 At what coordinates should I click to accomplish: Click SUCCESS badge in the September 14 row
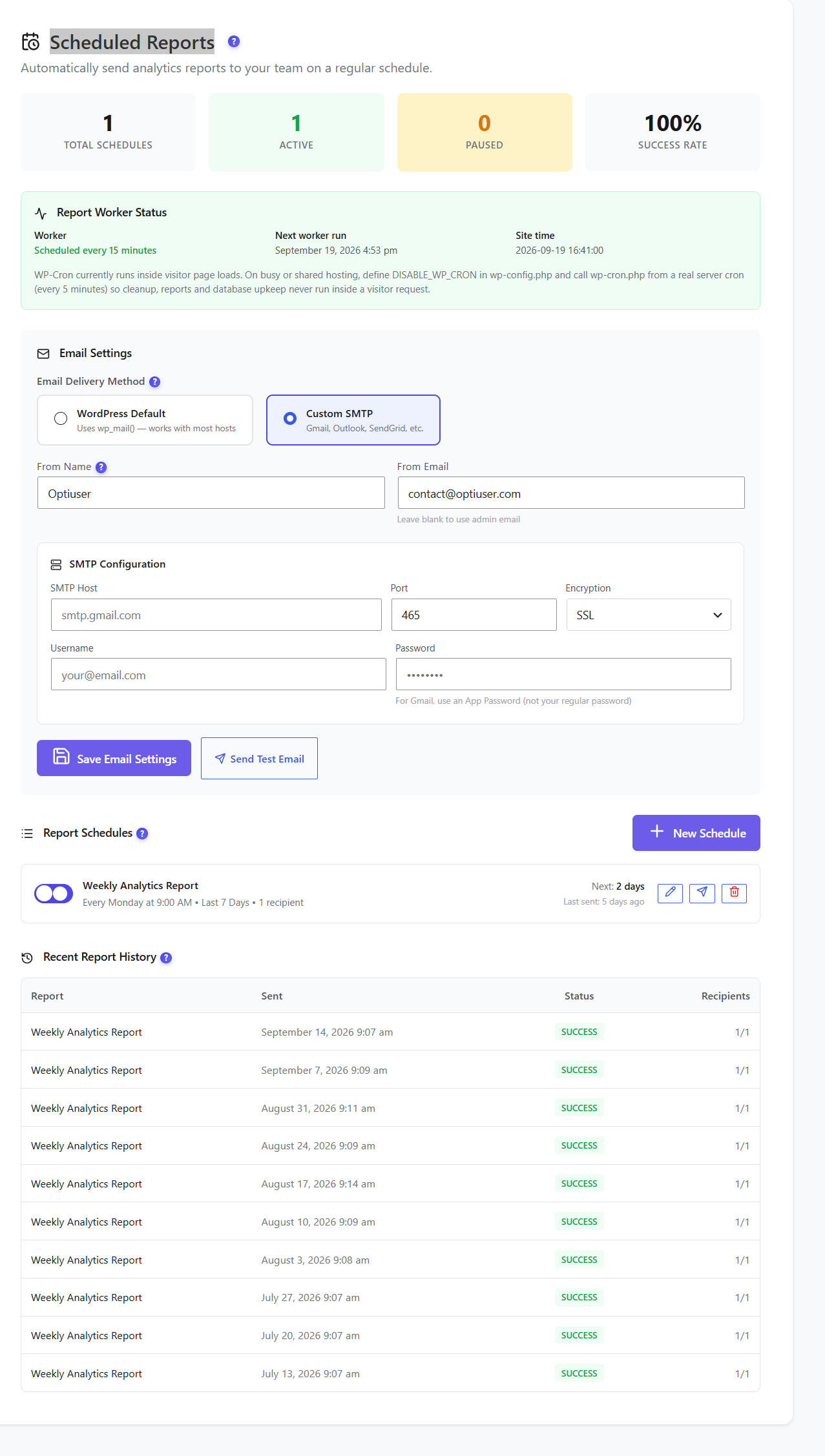click(x=579, y=1032)
